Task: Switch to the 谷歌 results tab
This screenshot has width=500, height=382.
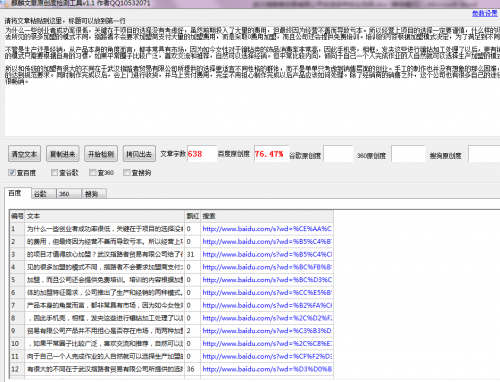Action: pos(44,194)
